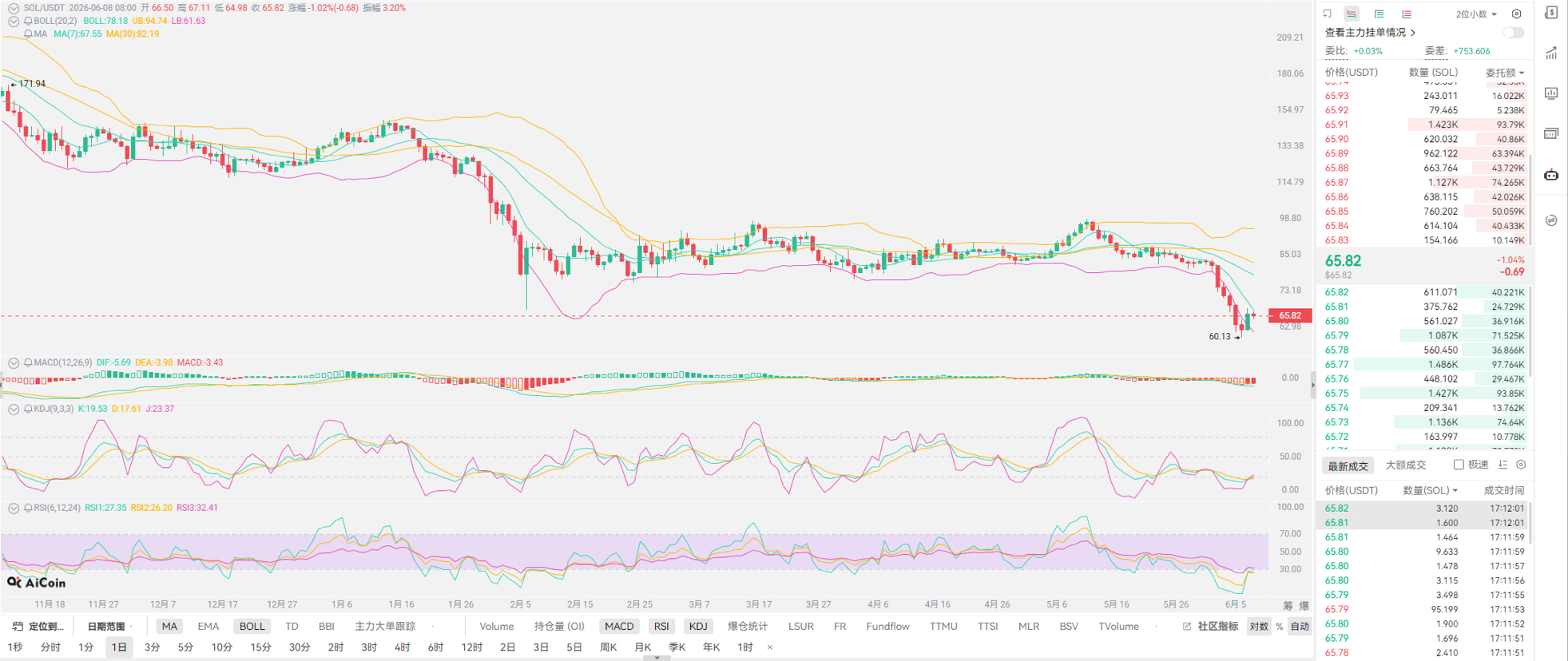Open the dollar document icon in right sidebar
Screen dimensions: 1568x661
point(1551,13)
